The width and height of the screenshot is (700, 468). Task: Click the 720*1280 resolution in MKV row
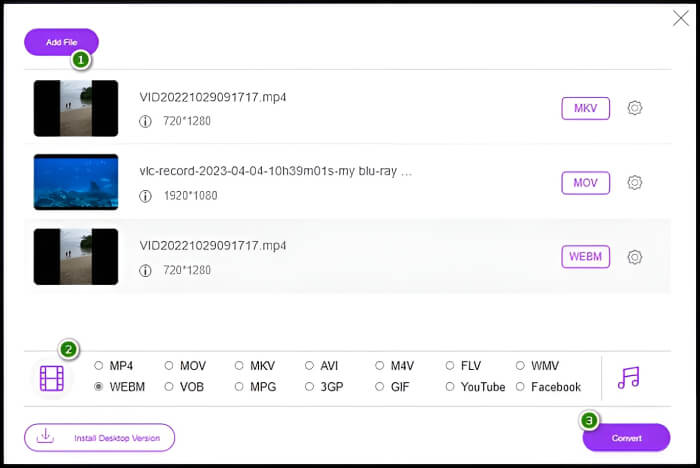tap(187, 121)
